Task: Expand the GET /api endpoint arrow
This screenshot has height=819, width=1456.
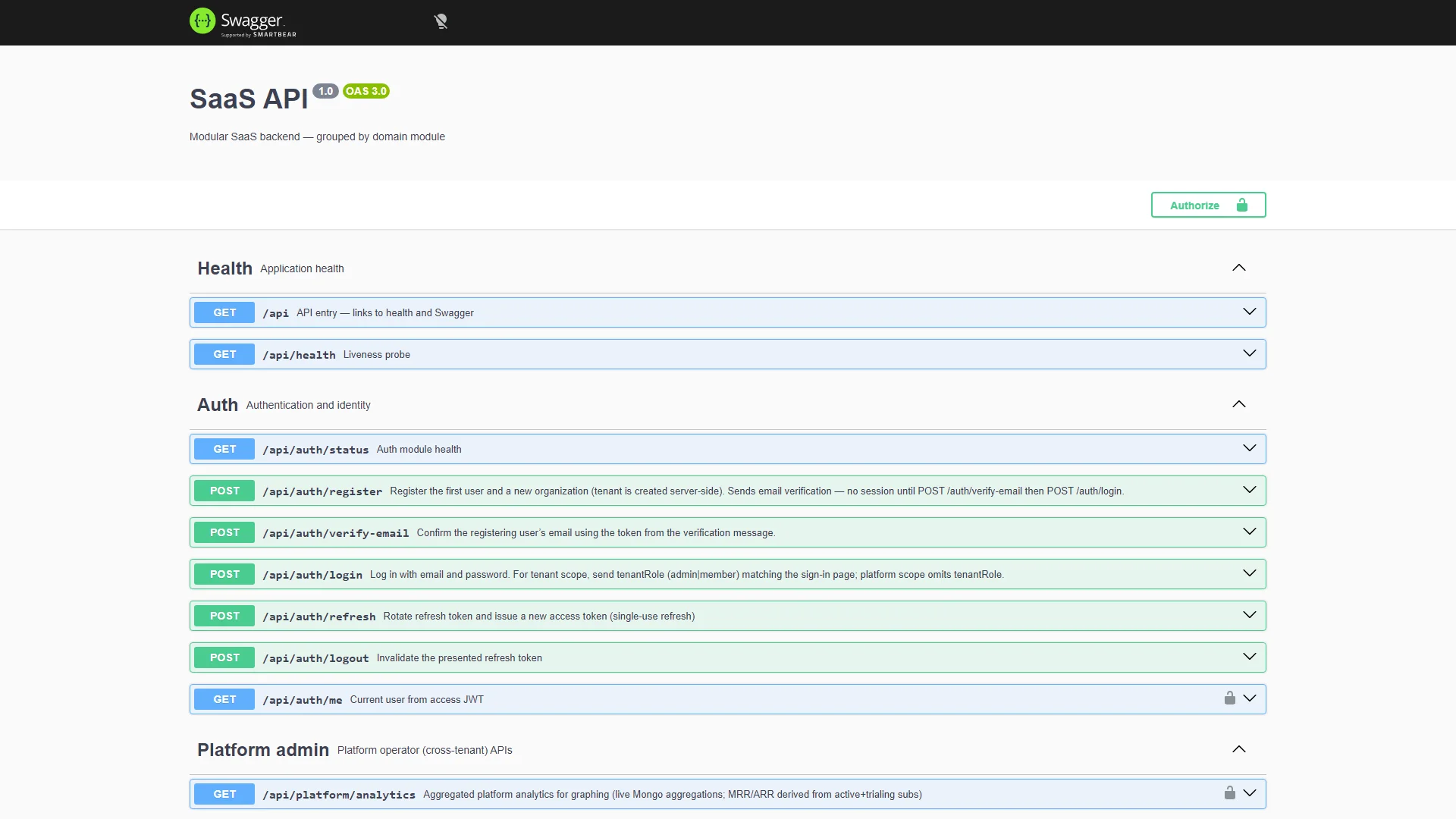Action: [1249, 312]
